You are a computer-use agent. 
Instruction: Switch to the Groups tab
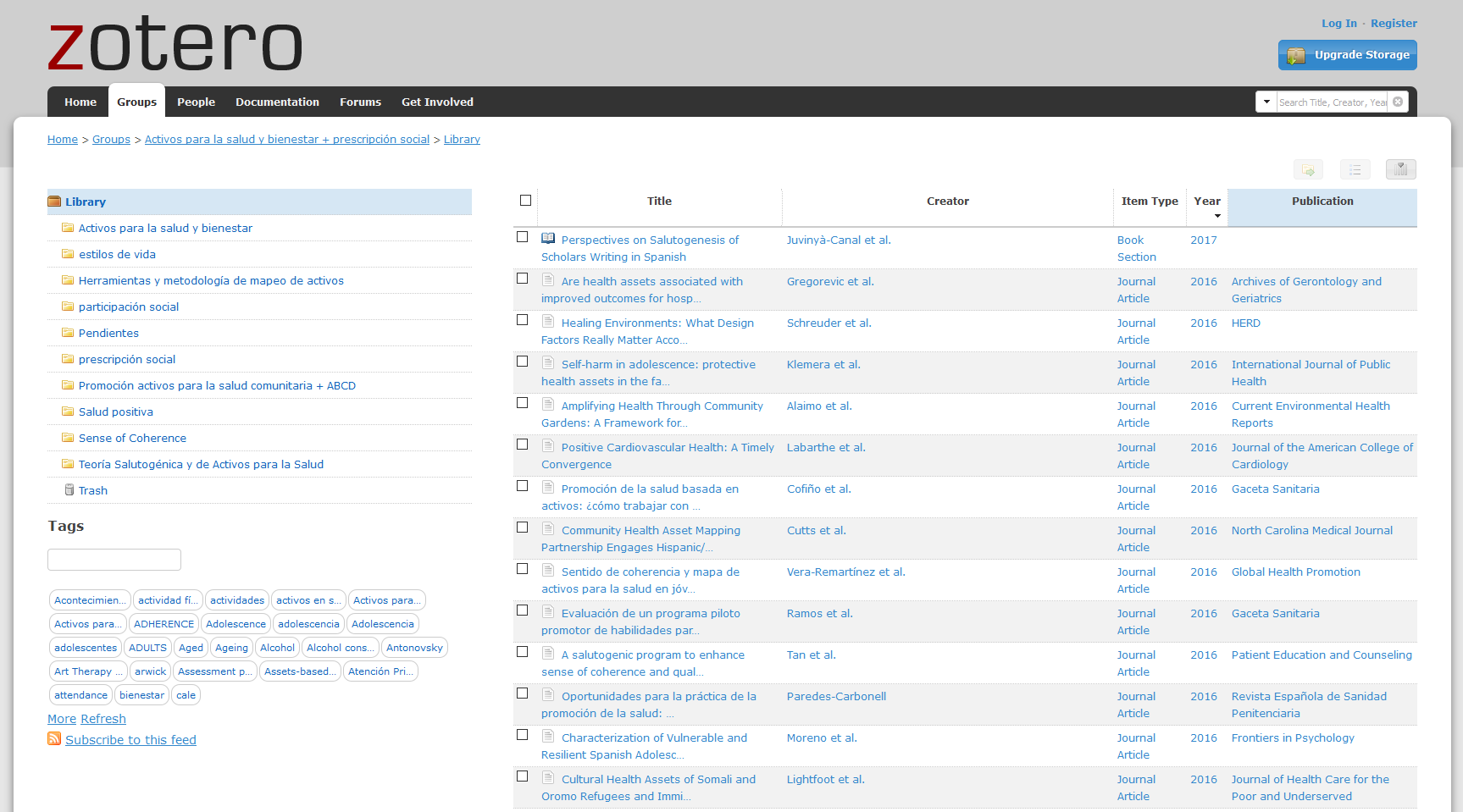click(x=136, y=102)
